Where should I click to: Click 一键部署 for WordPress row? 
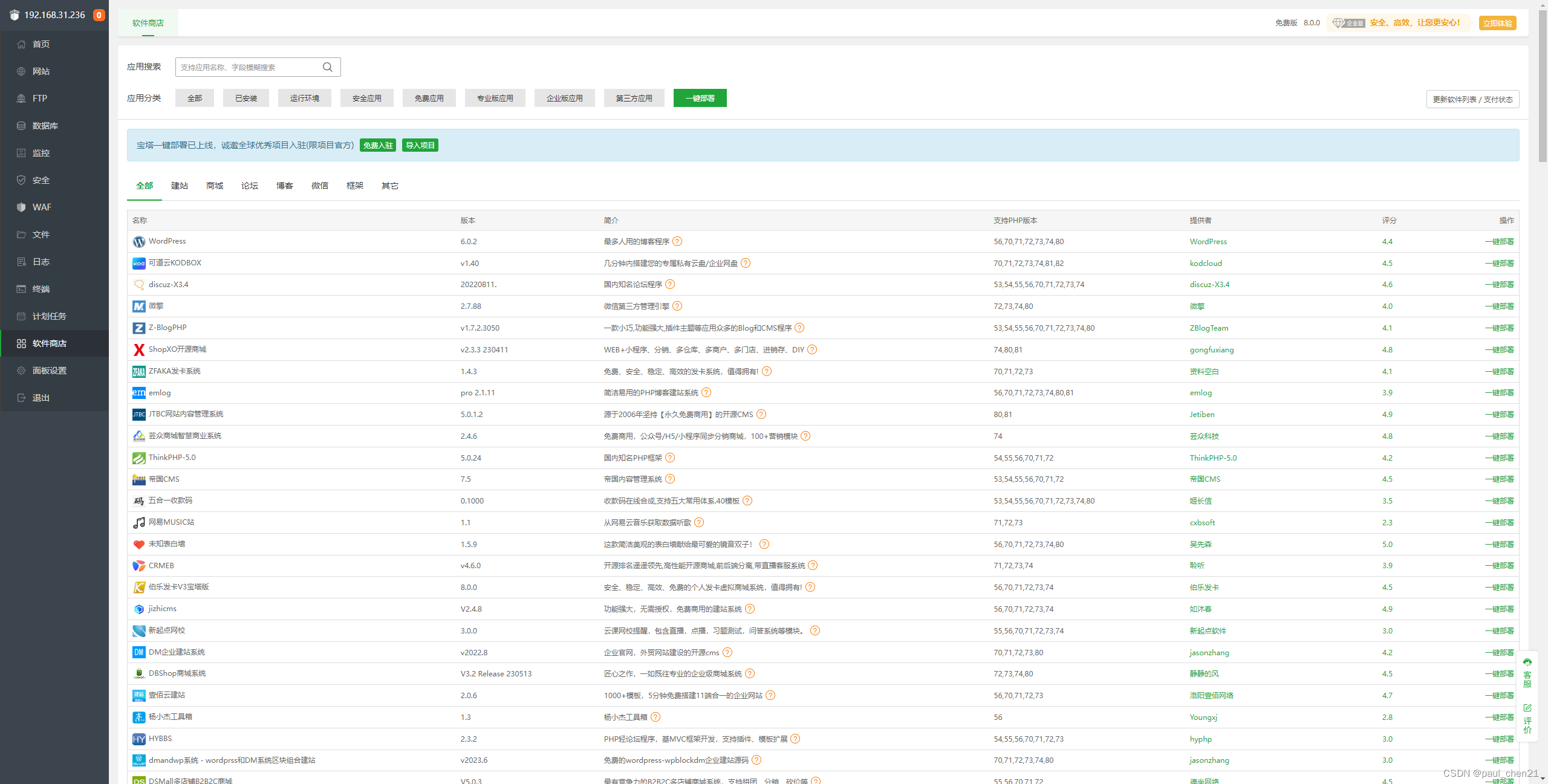1500,241
